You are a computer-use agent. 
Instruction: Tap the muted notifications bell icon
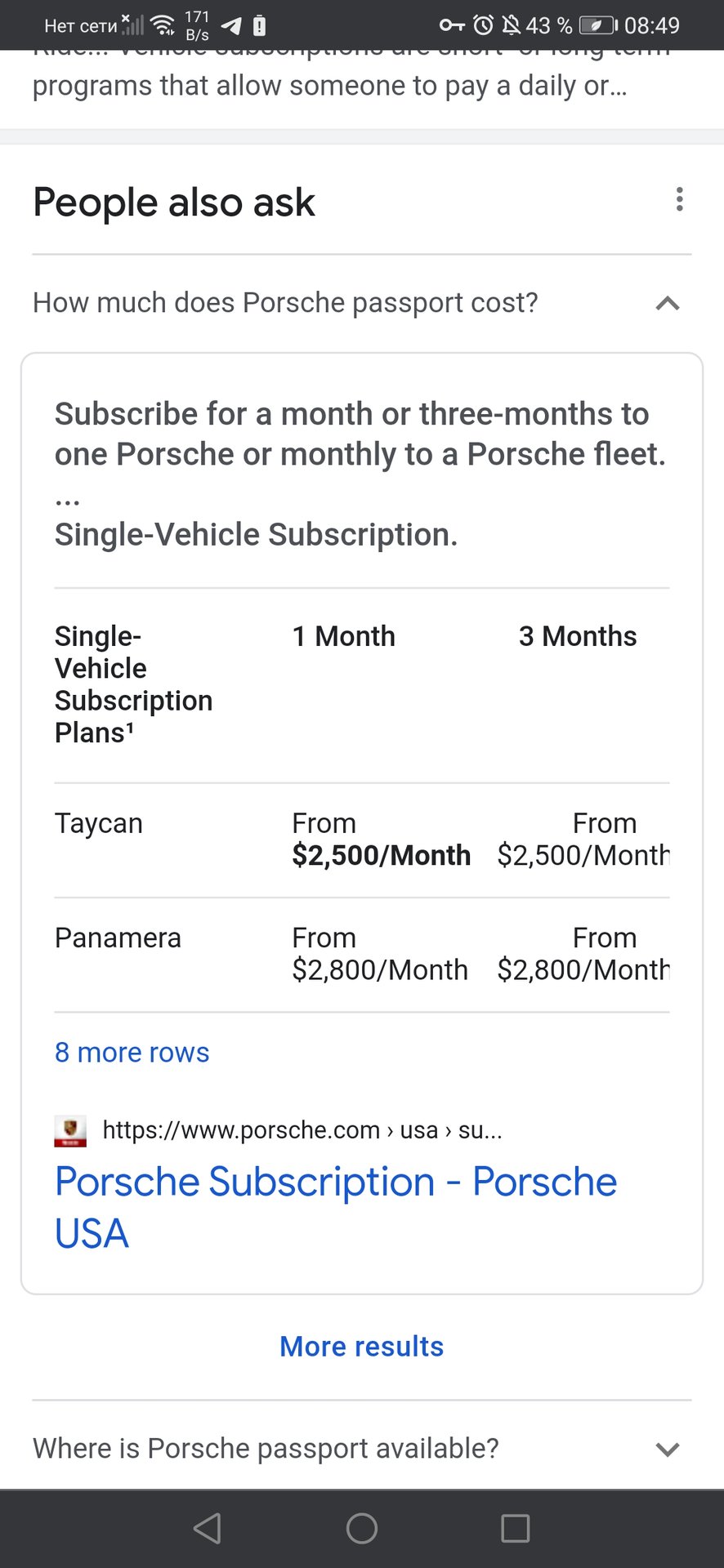pos(512,25)
